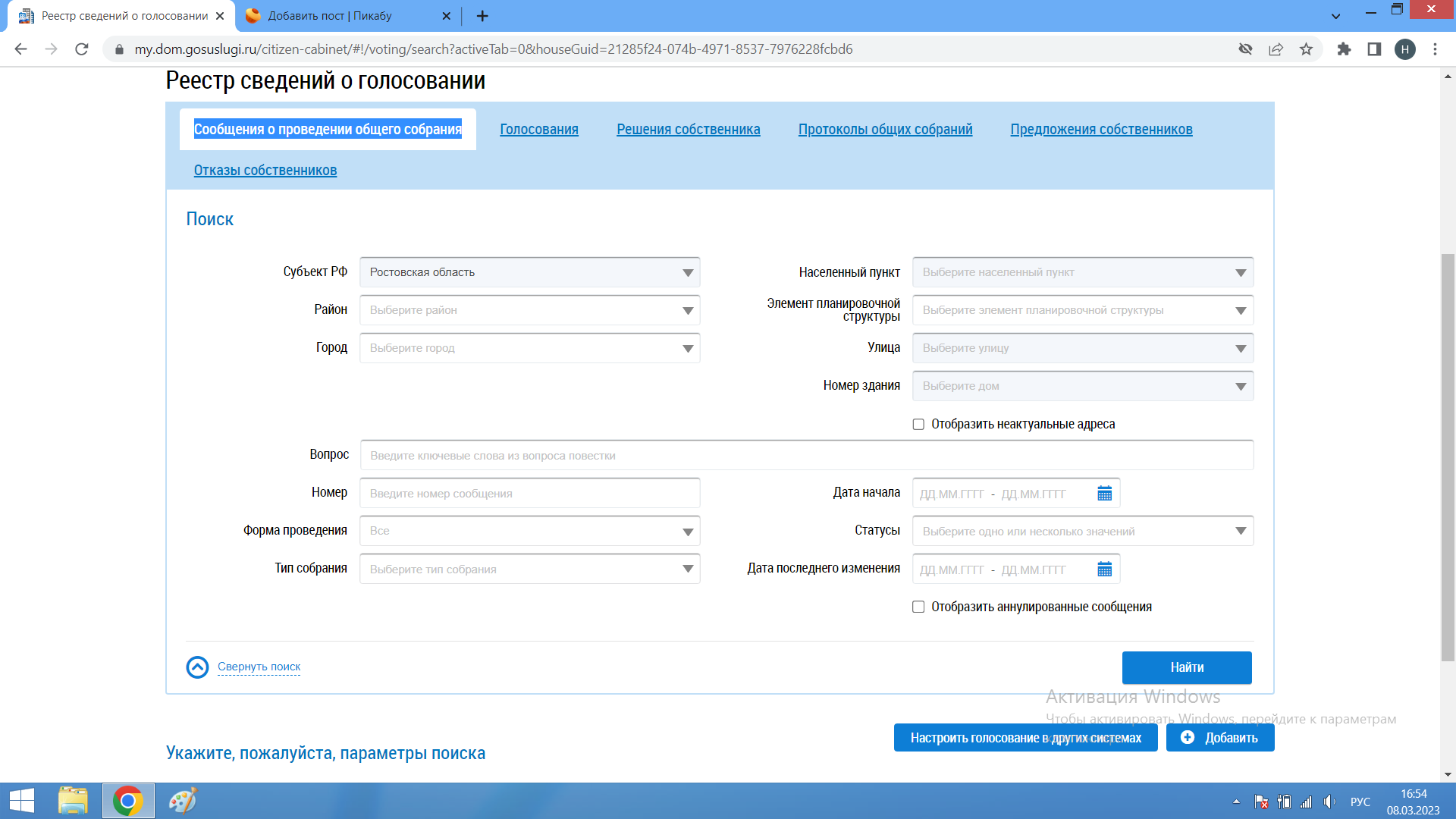1456x819 pixels.
Task: Open the Субъект РФ dropdown
Action: click(529, 272)
